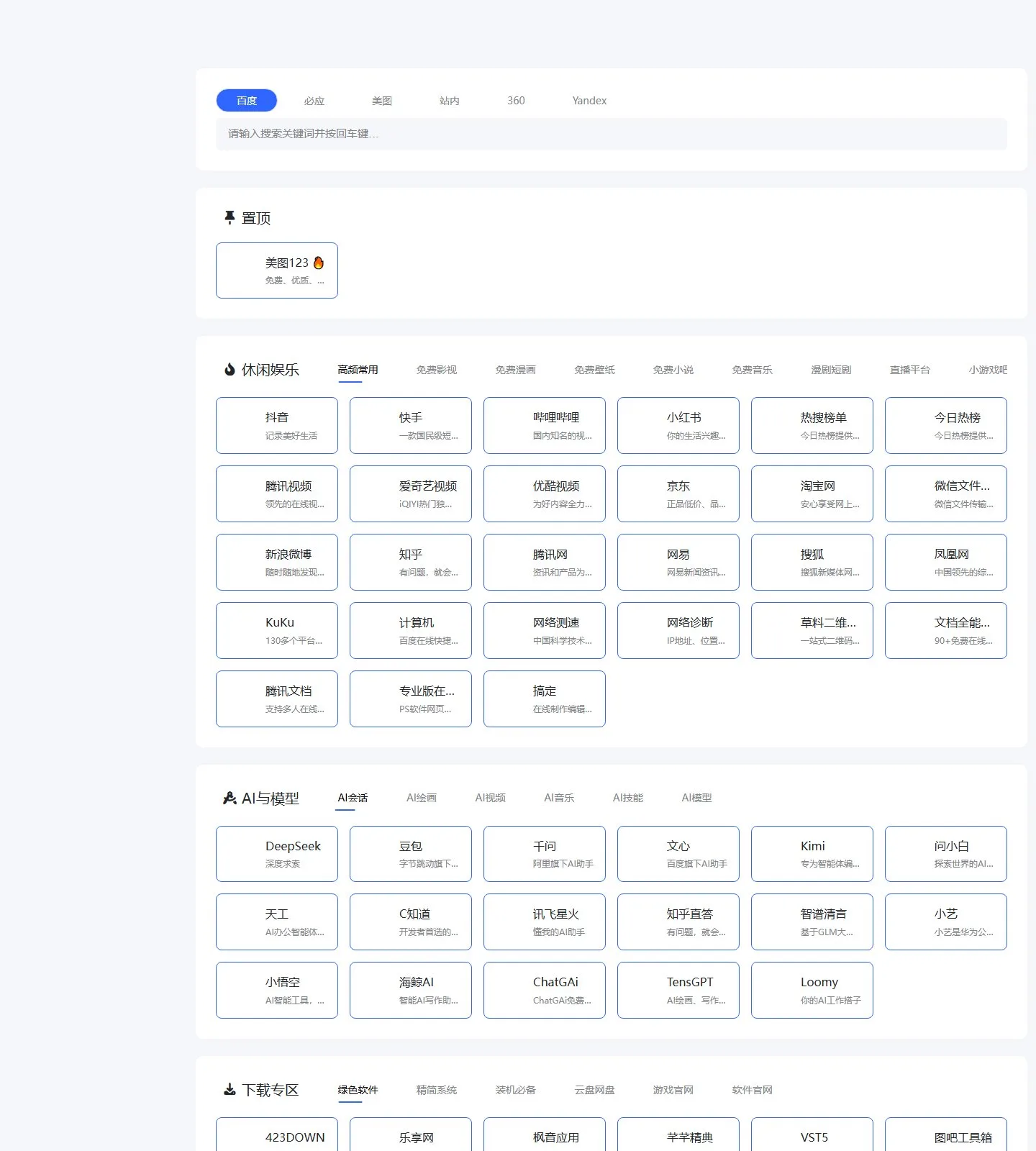Open the 装机必备 tab
Image resolution: width=1036 pixels, height=1151 pixels.
pos(516,1090)
